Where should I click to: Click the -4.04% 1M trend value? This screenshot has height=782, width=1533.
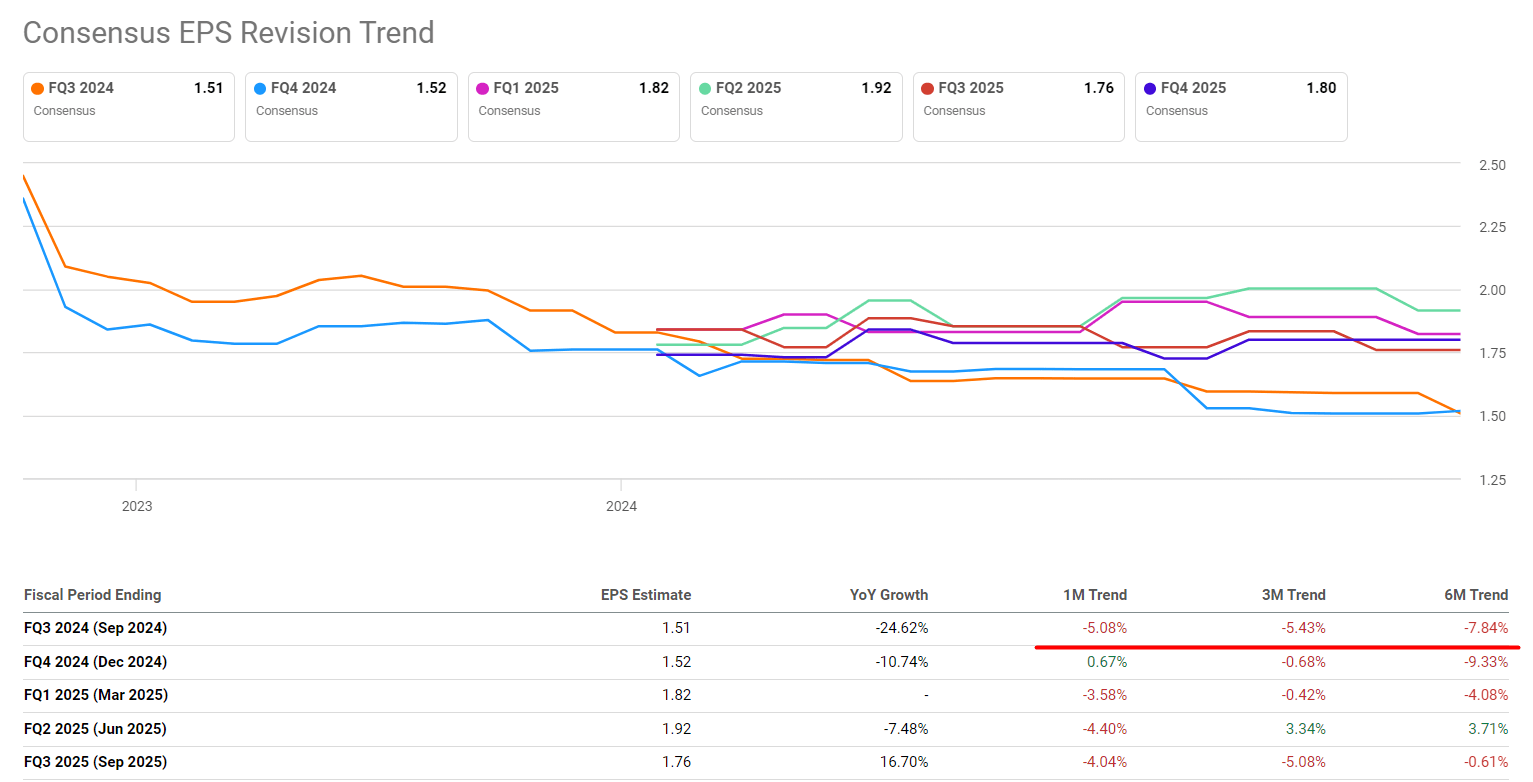click(1104, 762)
